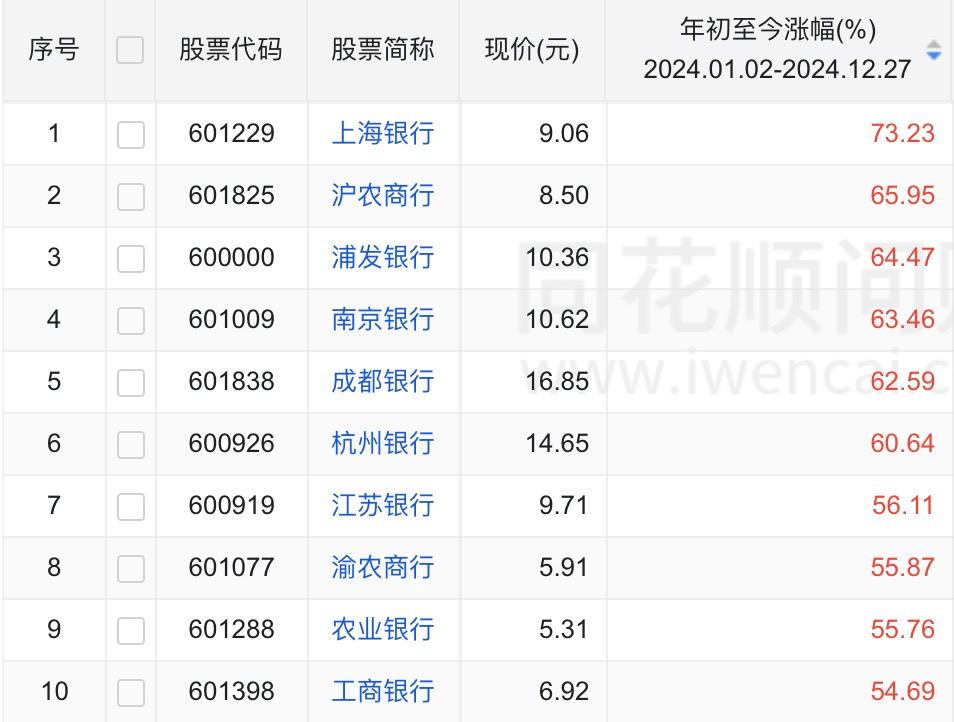Image resolution: width=954 pixels, height=722 pixels.
Task: Select stock code 600926
Action: point(231,443)
